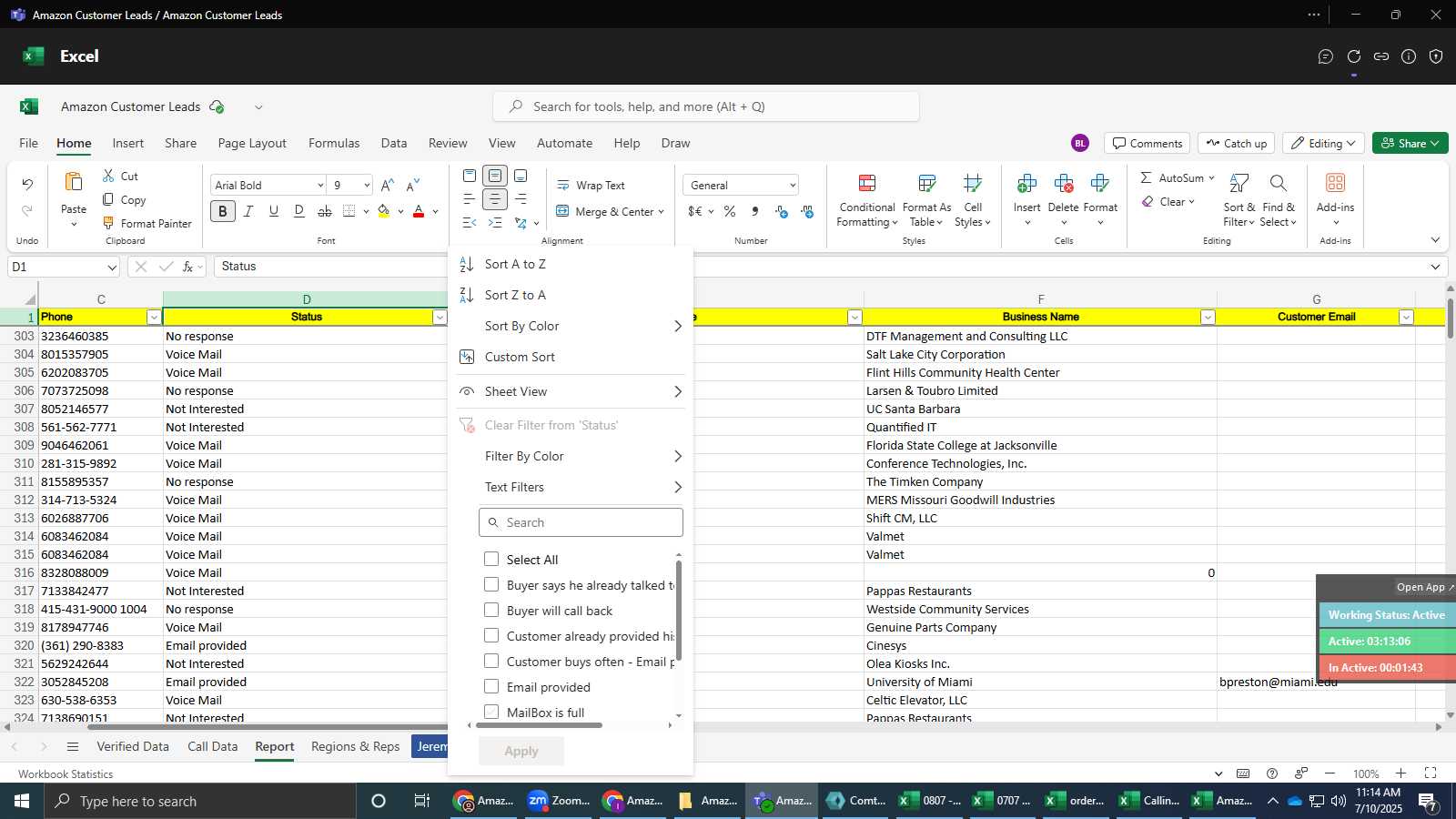Open Phone column filter dropdown

pyautogui.click(x=154, y=317)
